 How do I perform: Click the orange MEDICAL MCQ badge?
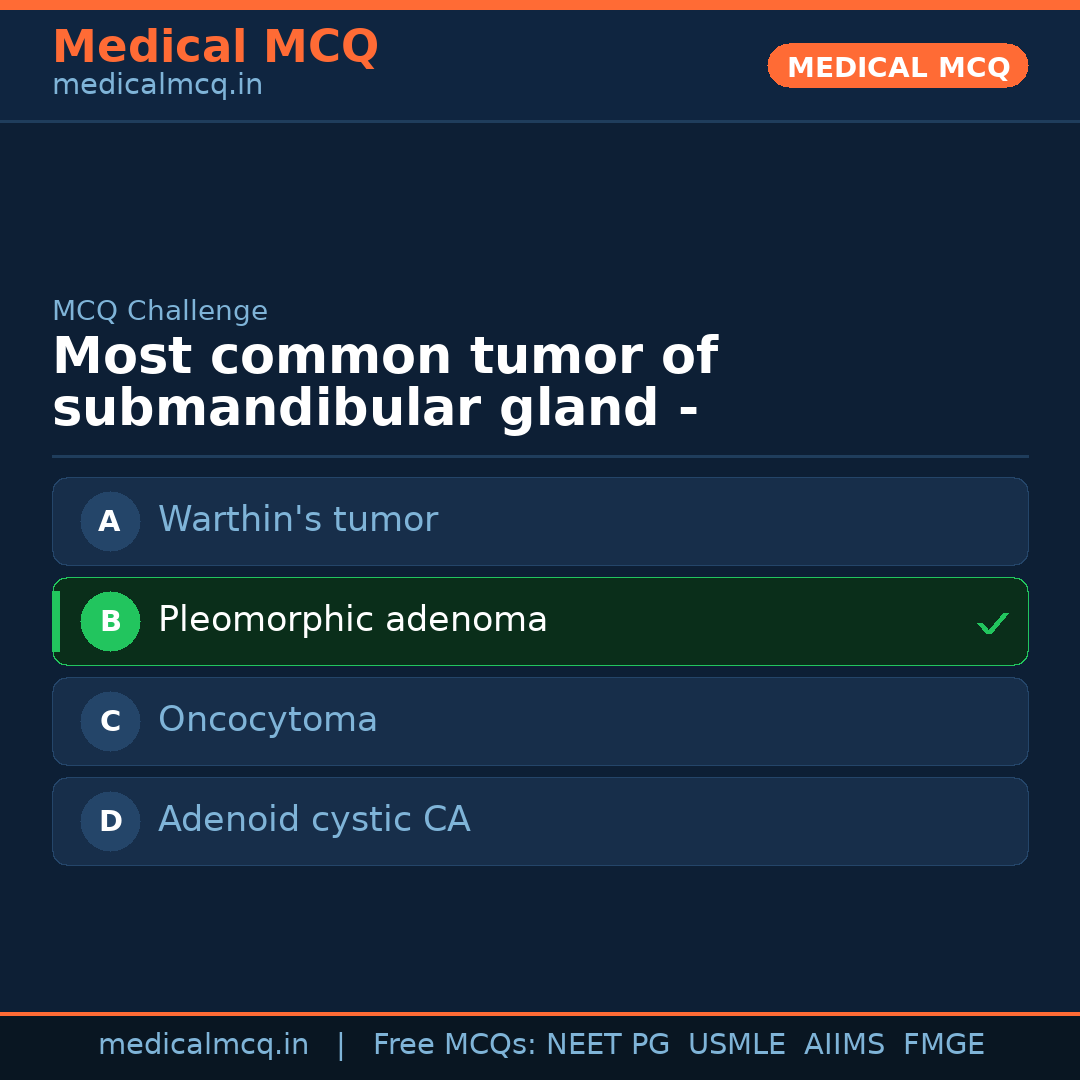pos(897,67)
